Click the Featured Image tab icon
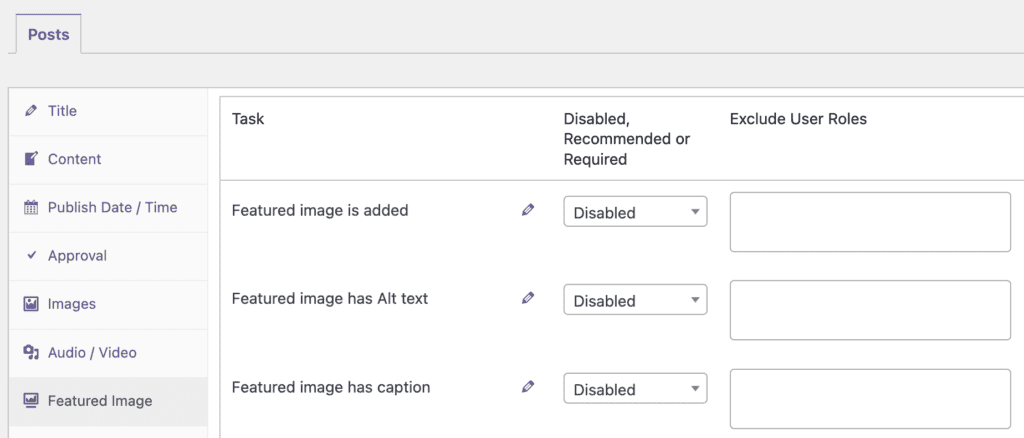The height and width of the screenshot is (438, 1024). point(31,401)
